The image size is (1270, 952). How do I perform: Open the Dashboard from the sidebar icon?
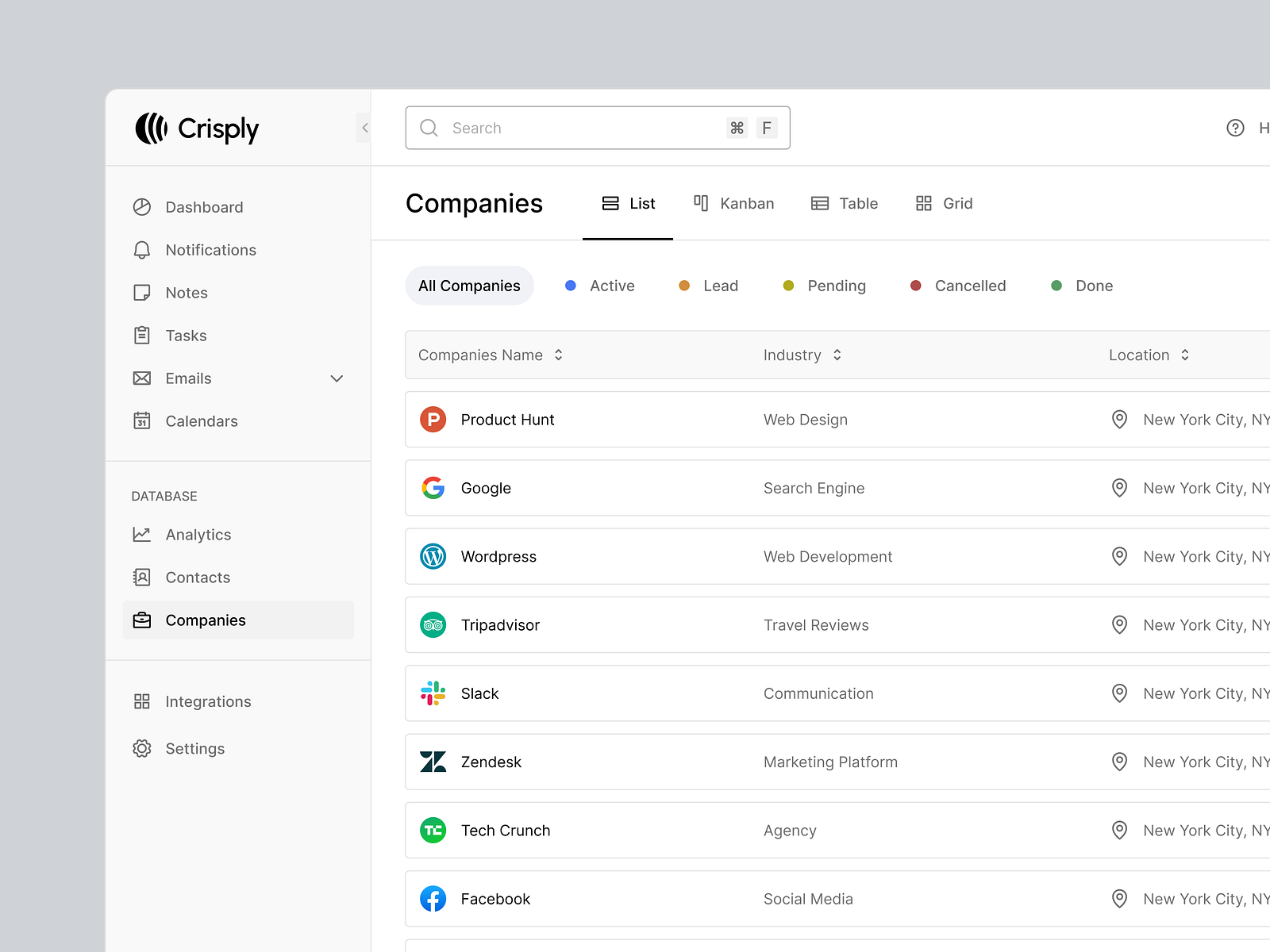click(142, 207)
